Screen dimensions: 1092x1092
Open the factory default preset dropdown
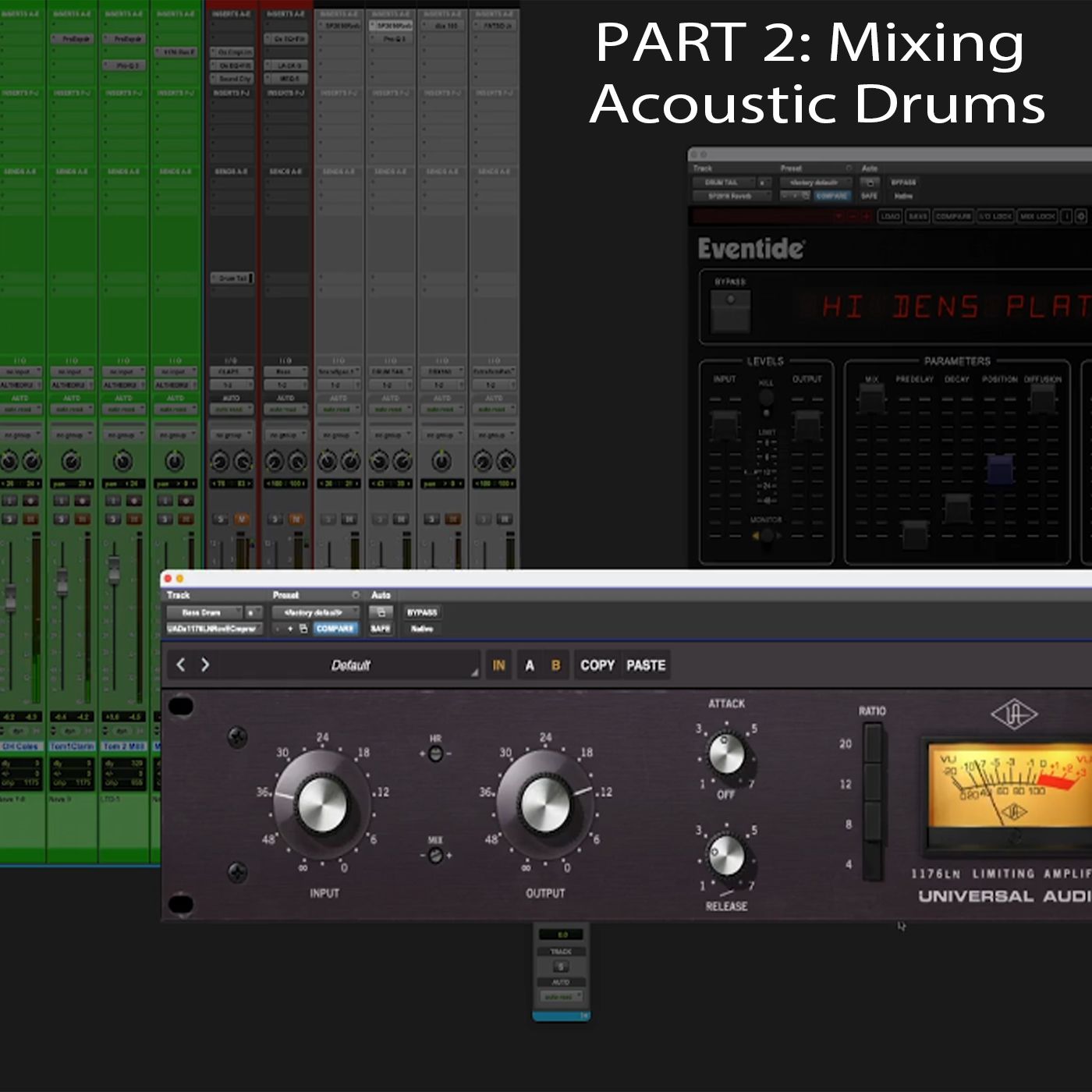tap(315, 612)
